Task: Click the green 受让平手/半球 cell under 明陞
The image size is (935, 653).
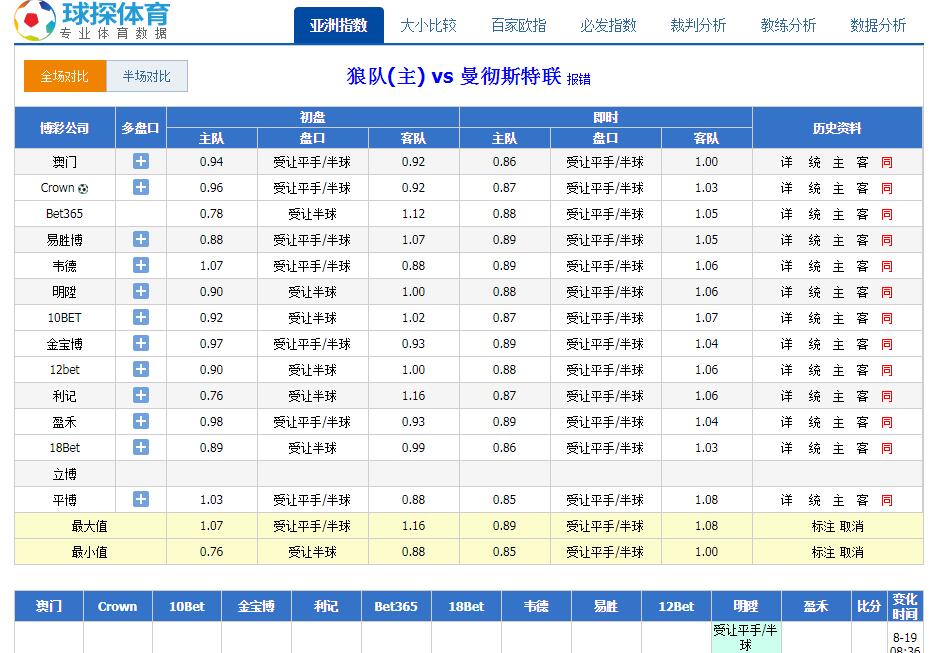Action: coord(745,637)
